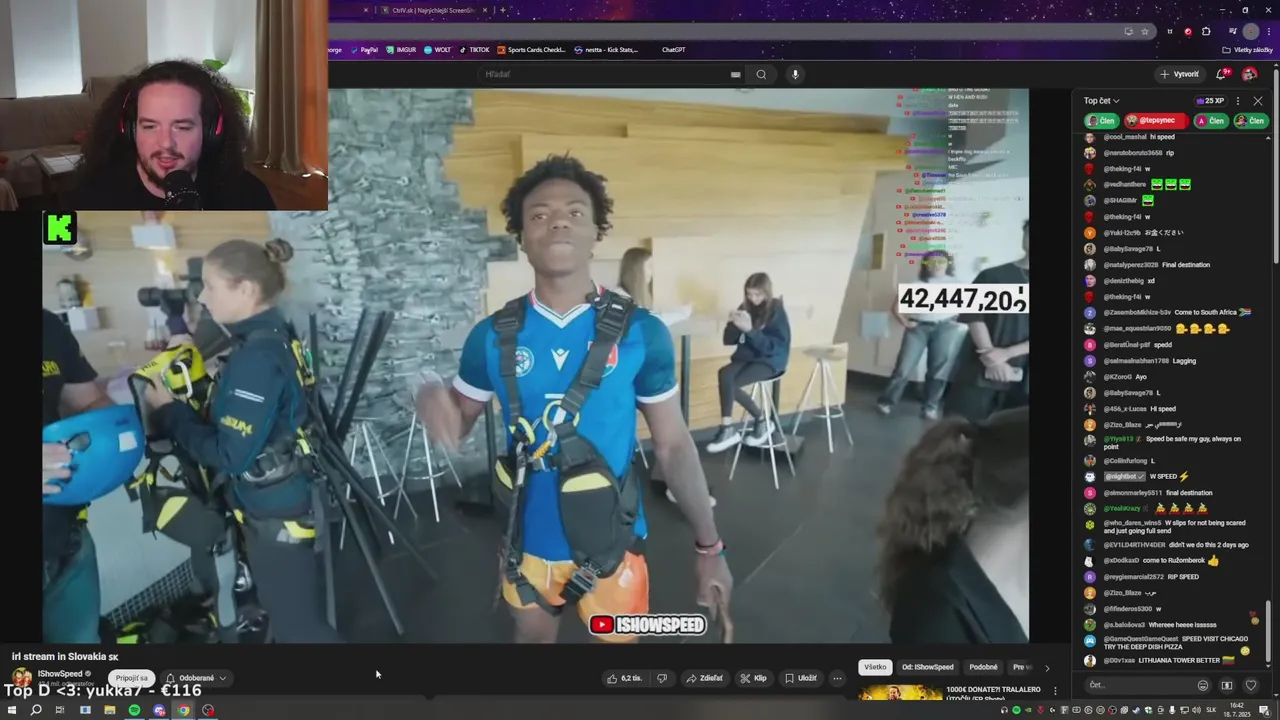Open the browser extensions puzzle icon

1206,31
